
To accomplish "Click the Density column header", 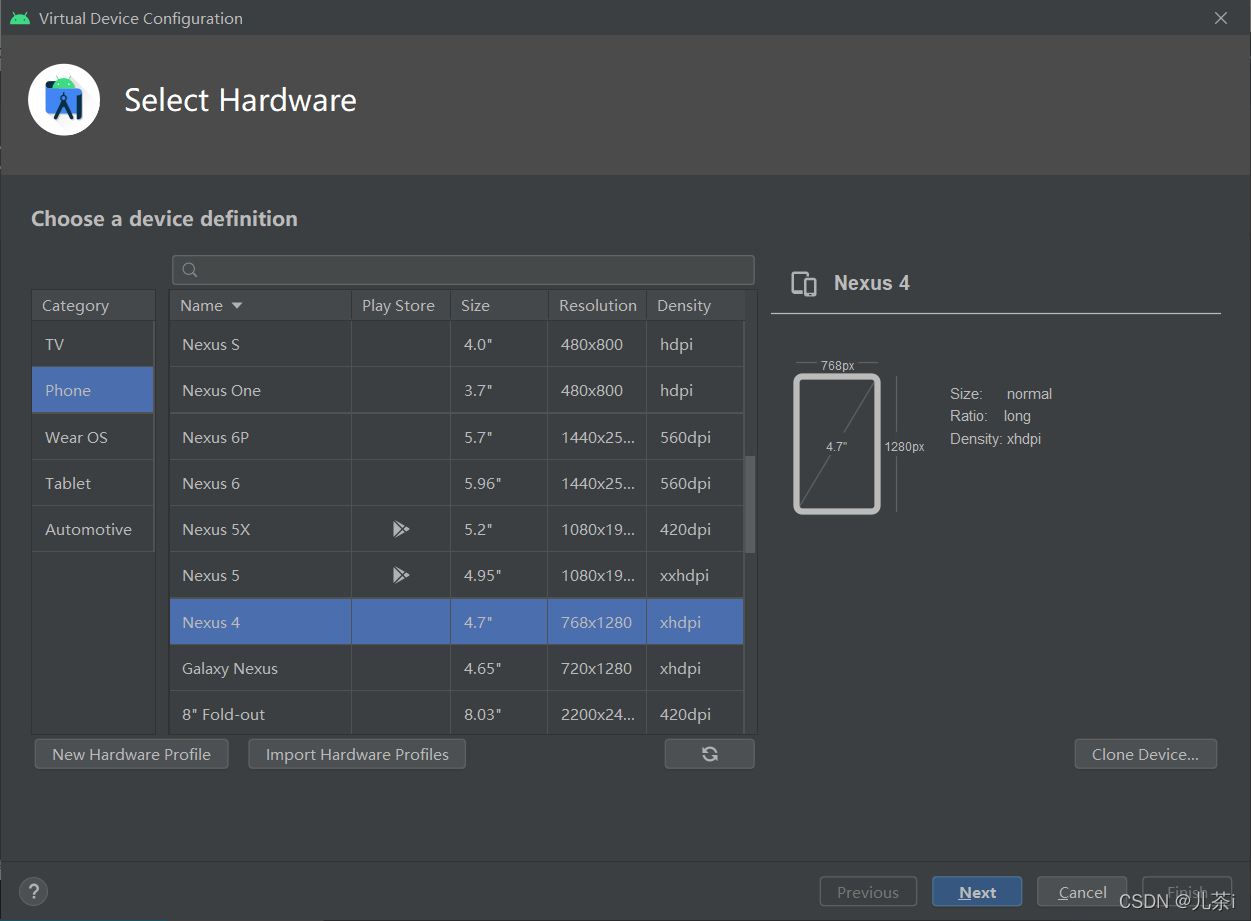I will (695, 305).
